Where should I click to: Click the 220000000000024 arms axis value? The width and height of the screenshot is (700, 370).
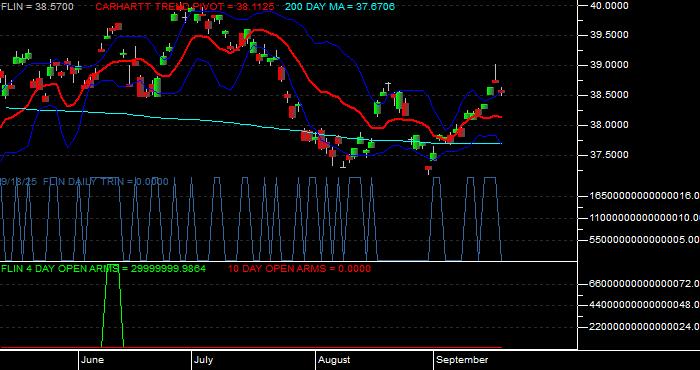[x=644, y=327]
